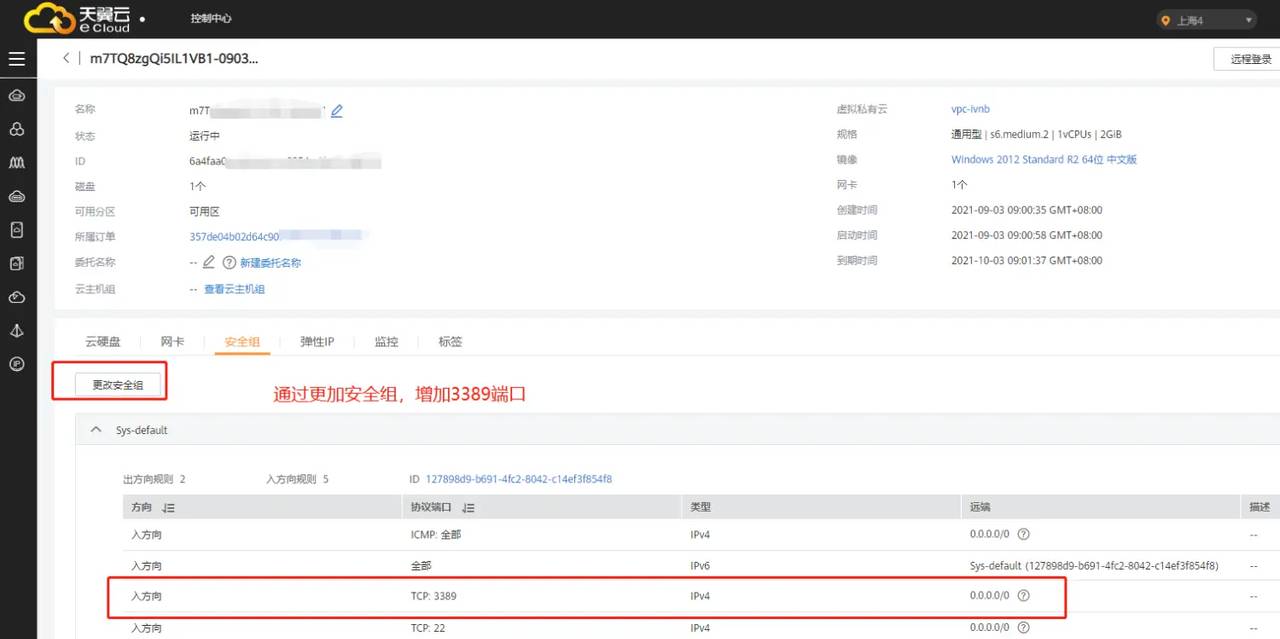Click the 新建委托名称 link

[270, 262]
